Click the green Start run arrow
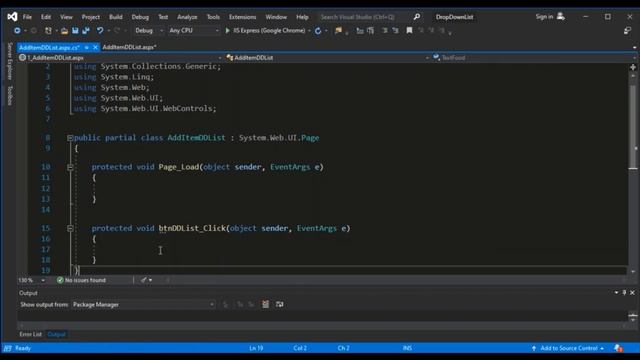The width and height of the screenshot is (640, 360). (x=227, y=31)
